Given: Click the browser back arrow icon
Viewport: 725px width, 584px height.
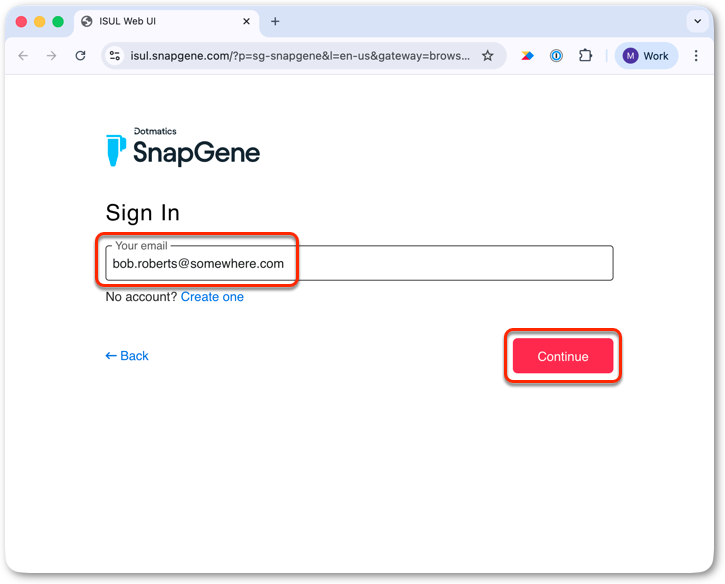Looking at the screenshot, I should (x=23, y=56).
